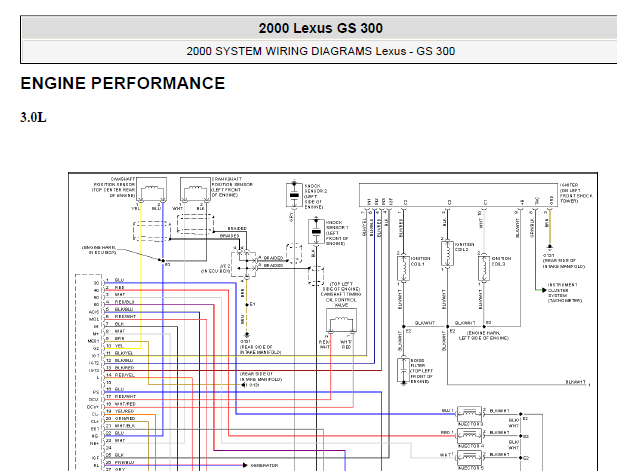Click the ground symbol below igniter GND pin

[550, 247]
